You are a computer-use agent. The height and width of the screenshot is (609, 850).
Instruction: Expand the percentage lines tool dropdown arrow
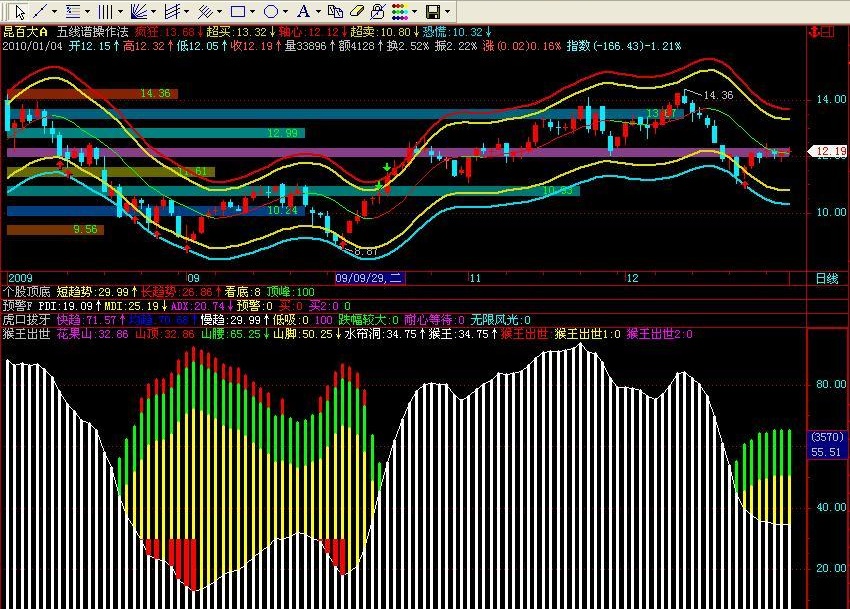tap(87, 12)
